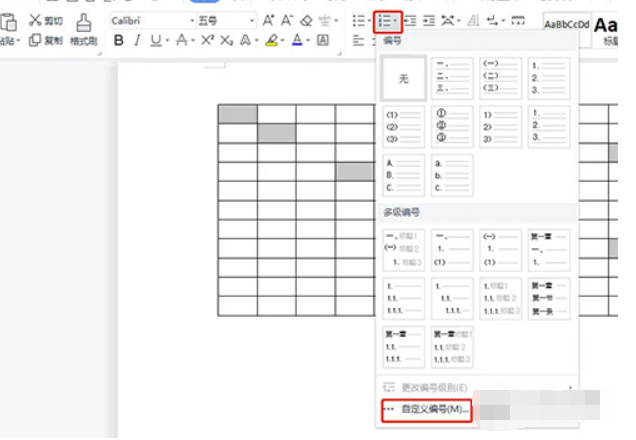Viewport: 636px width, 440px height.
Task: Choose (一)(二)(三) numbering style
Action: coord(500,78)
